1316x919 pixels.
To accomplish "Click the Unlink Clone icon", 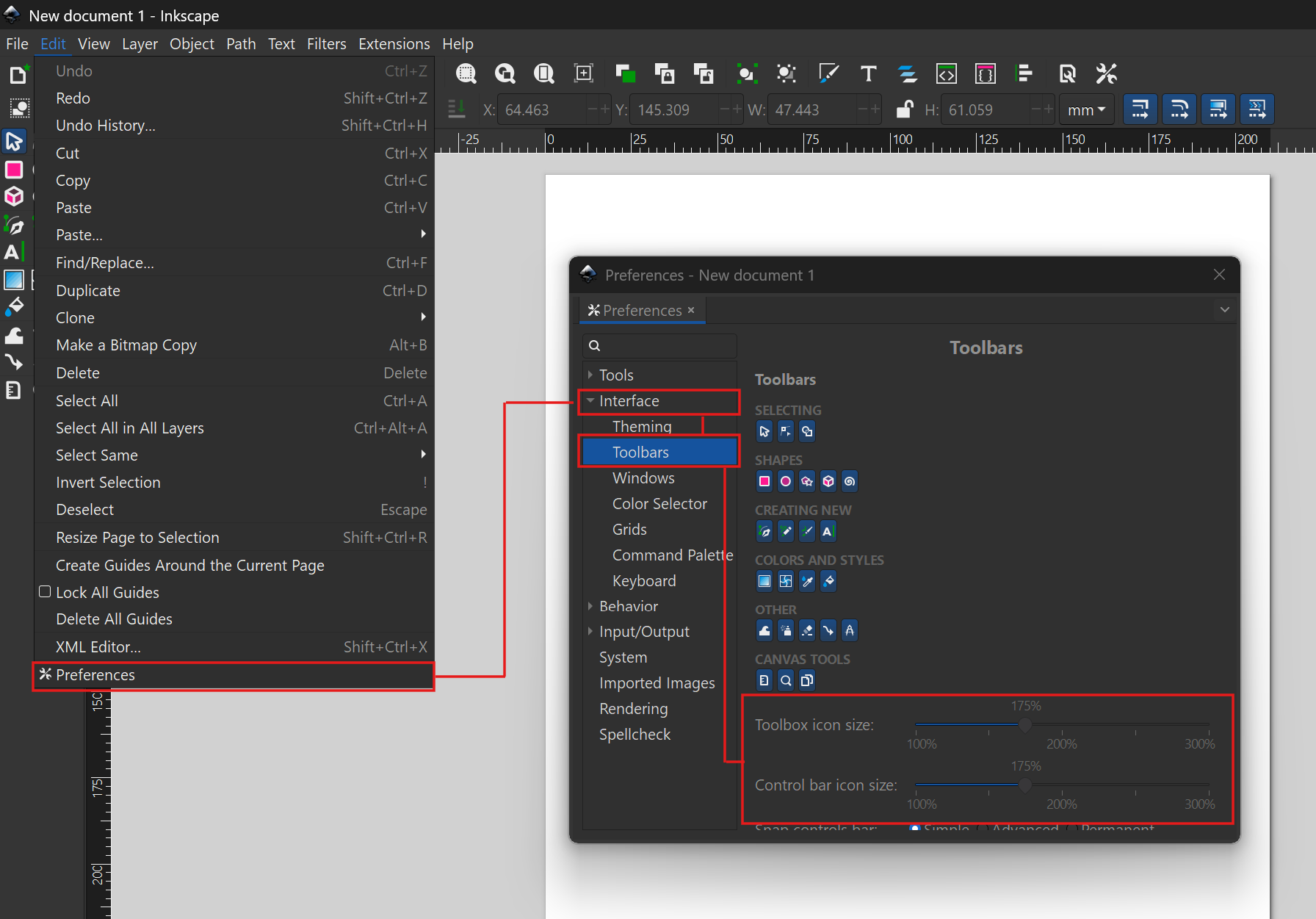I will pos(704,73).
